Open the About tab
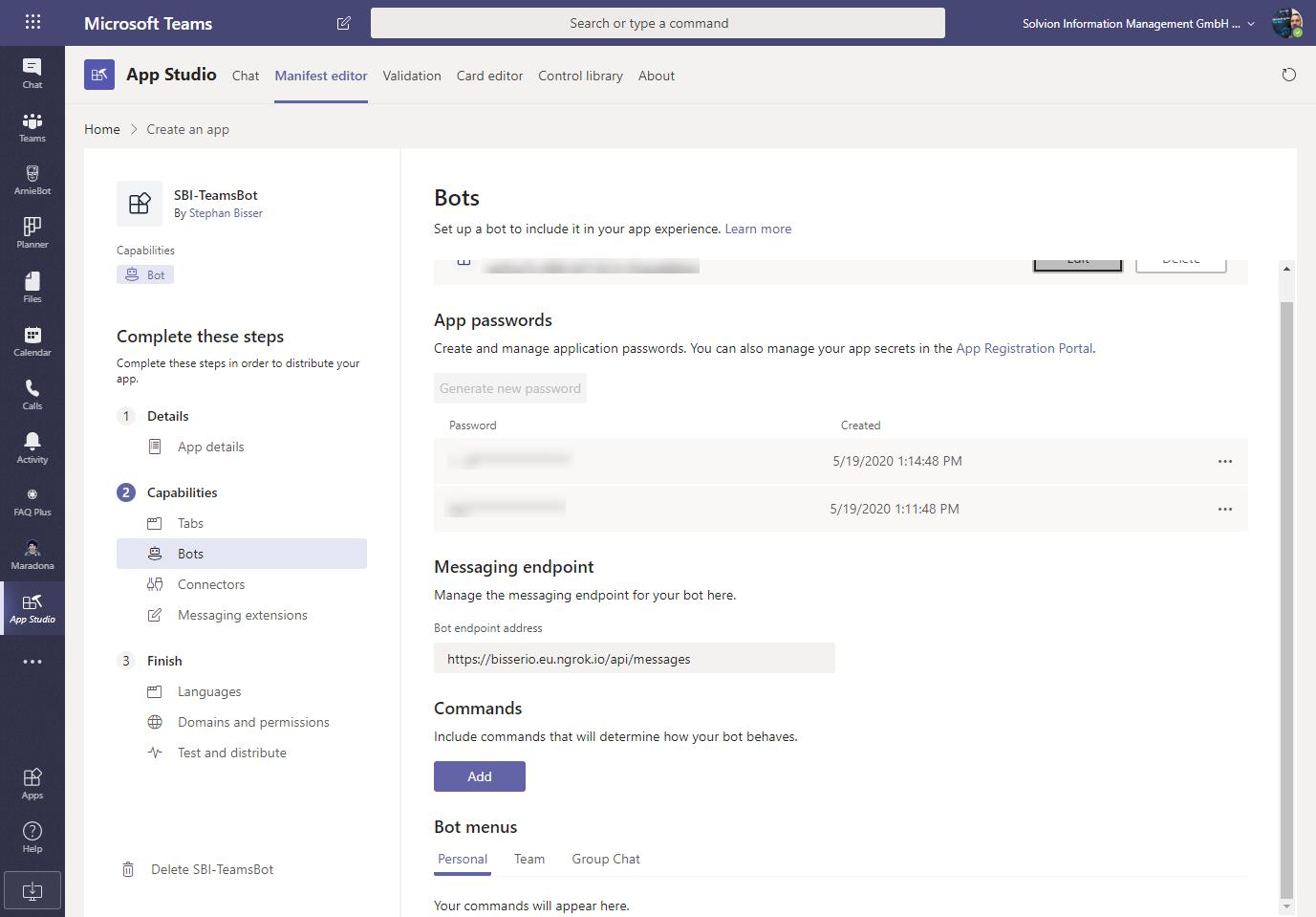 coord(657,76)
